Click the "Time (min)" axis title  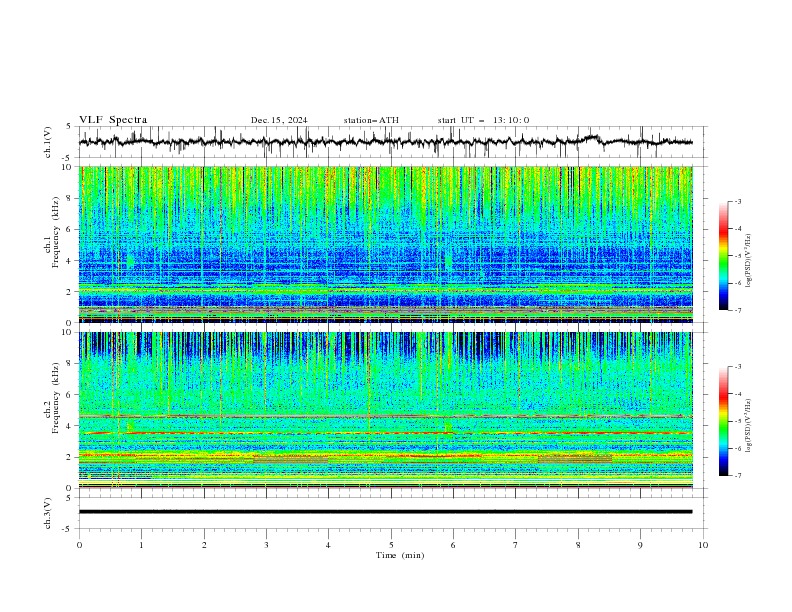[x=400, y=555]
